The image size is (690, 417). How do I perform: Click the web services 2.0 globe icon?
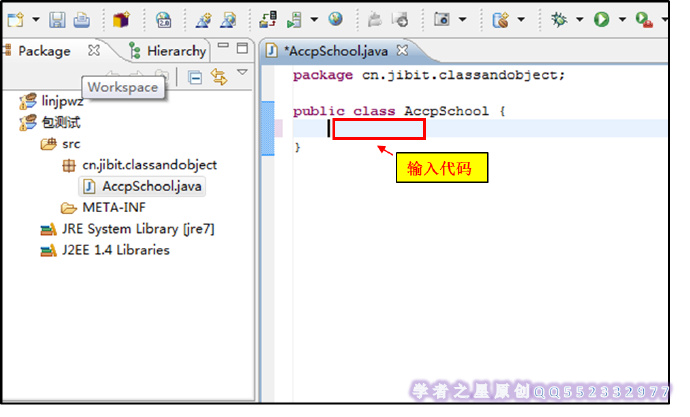[164, 20]
